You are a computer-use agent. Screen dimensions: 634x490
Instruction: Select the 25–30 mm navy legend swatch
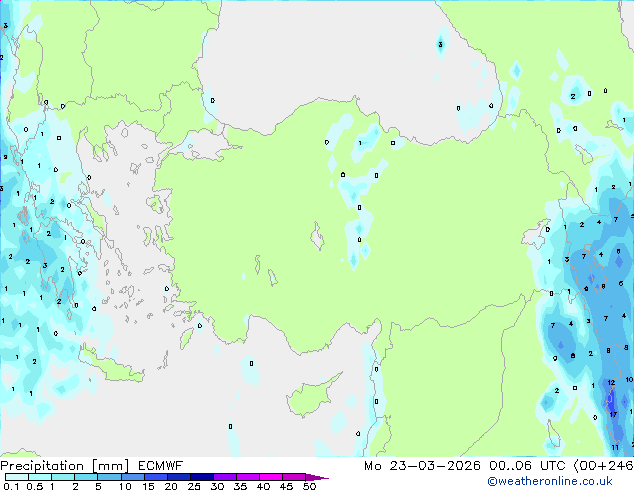[x=202, y=477]
